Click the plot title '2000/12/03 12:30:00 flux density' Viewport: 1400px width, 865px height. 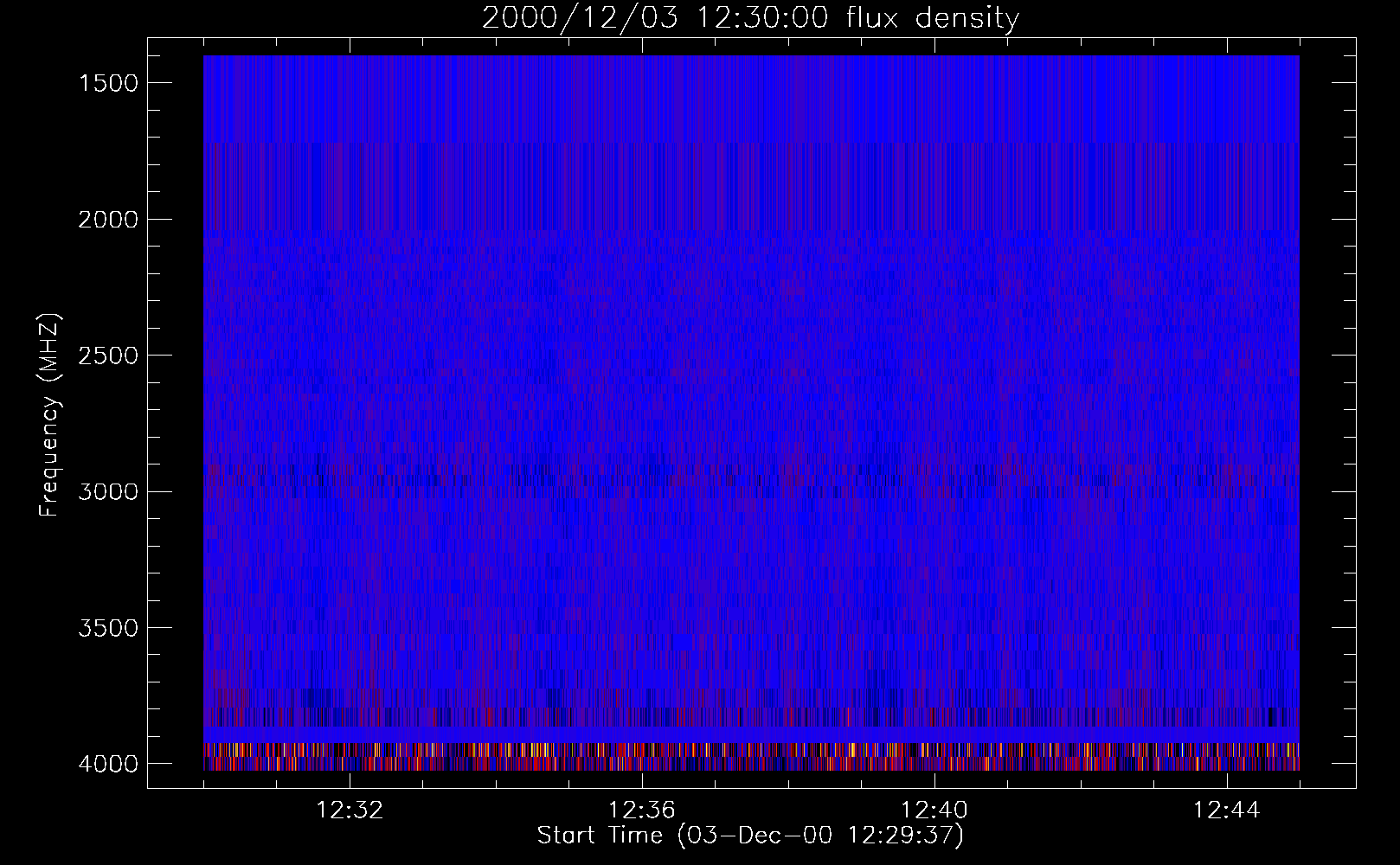[750, 18]
